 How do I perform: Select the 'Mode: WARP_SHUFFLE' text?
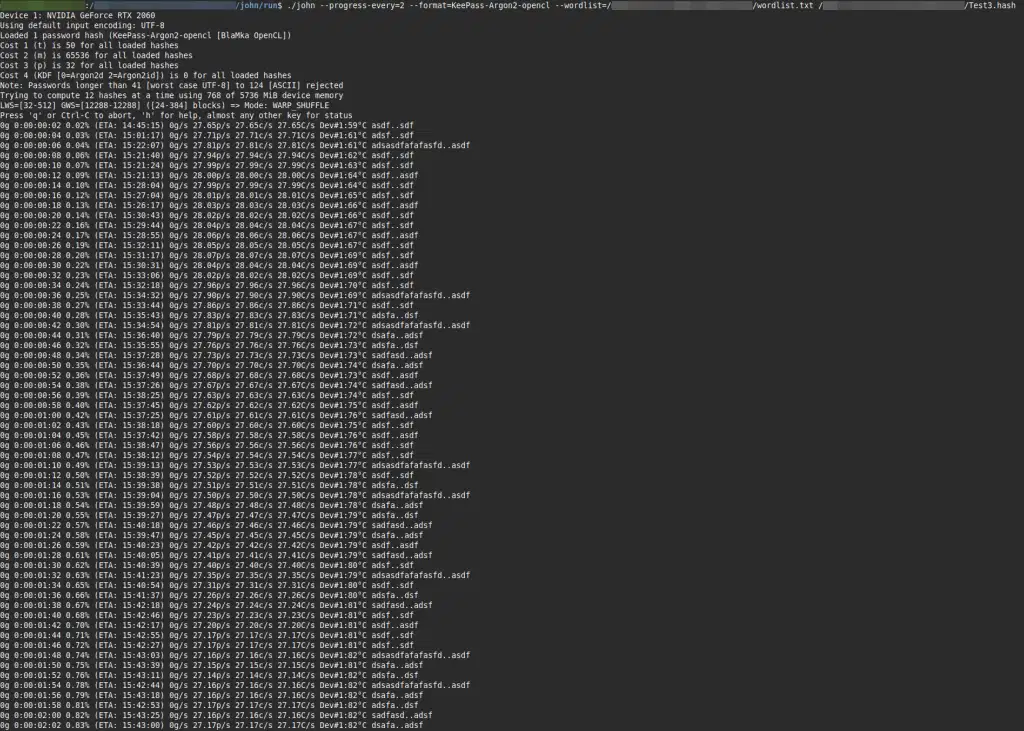coord(287,105)
